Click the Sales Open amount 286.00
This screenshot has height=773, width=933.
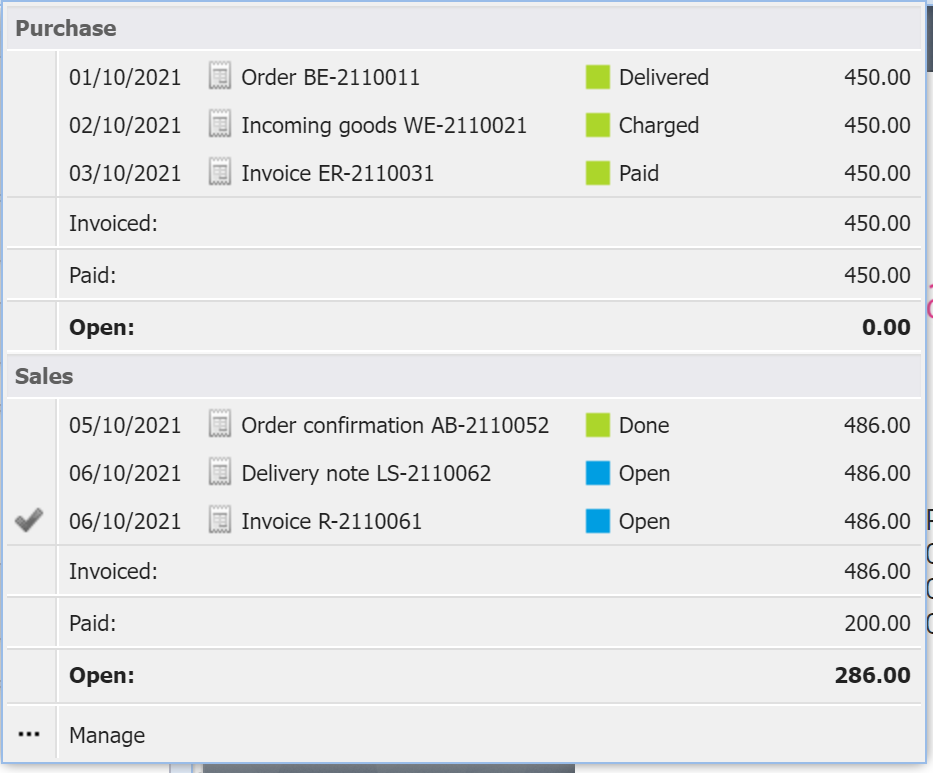coord(872,675)
